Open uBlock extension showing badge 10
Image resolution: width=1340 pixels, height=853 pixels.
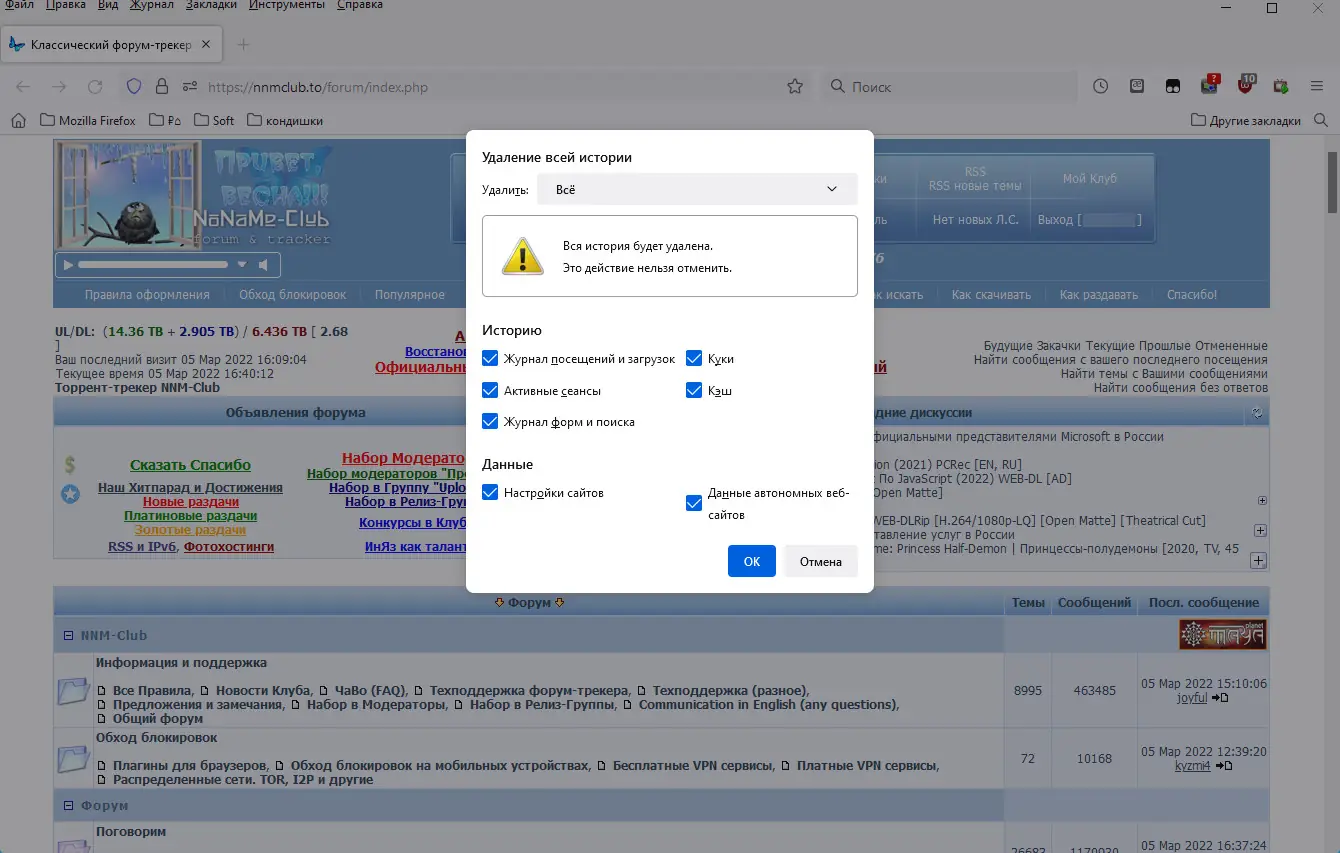(x=1246, y=86)
